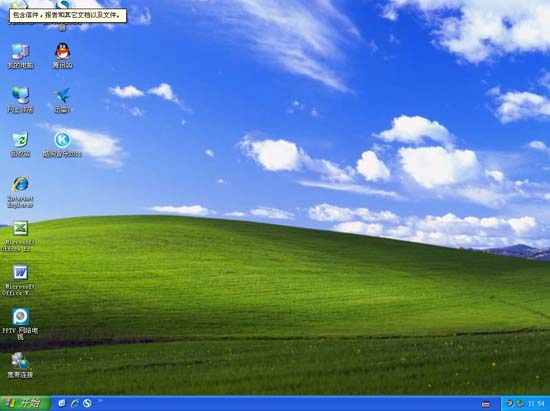Select the Sogou S icon on the desktop
Viewport: 550px width, 411px height.
(62, 5)
